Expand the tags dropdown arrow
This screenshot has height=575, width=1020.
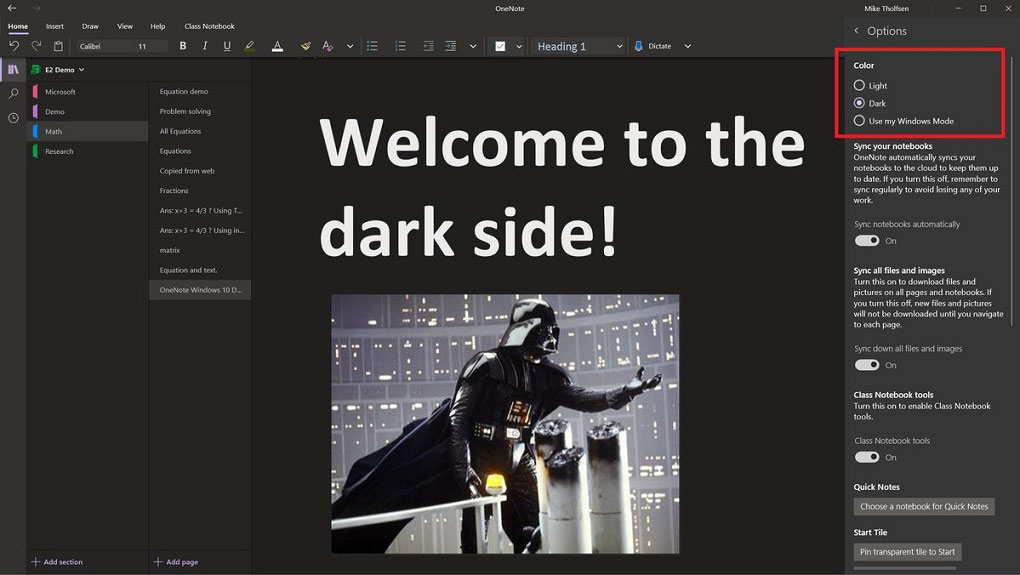point(519,46)
